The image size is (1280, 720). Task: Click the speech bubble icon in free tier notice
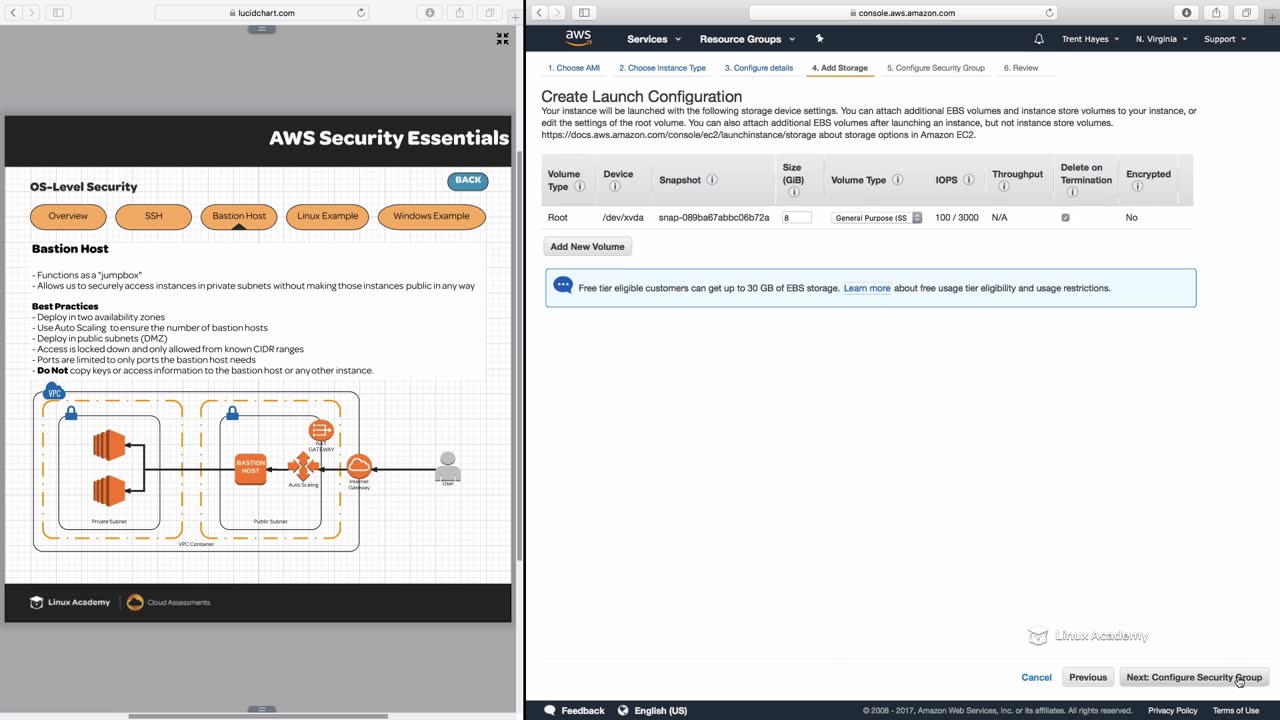point(563,287)
